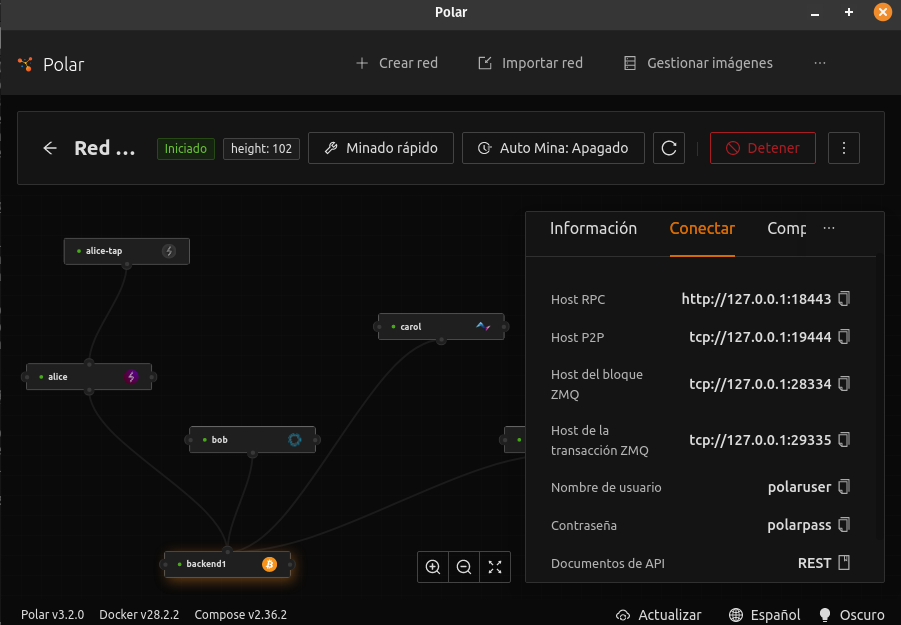Image resolution: width=901 pixels, height=625 pixels.
Task: Select the Conectar tab
Action: [702, 229]
